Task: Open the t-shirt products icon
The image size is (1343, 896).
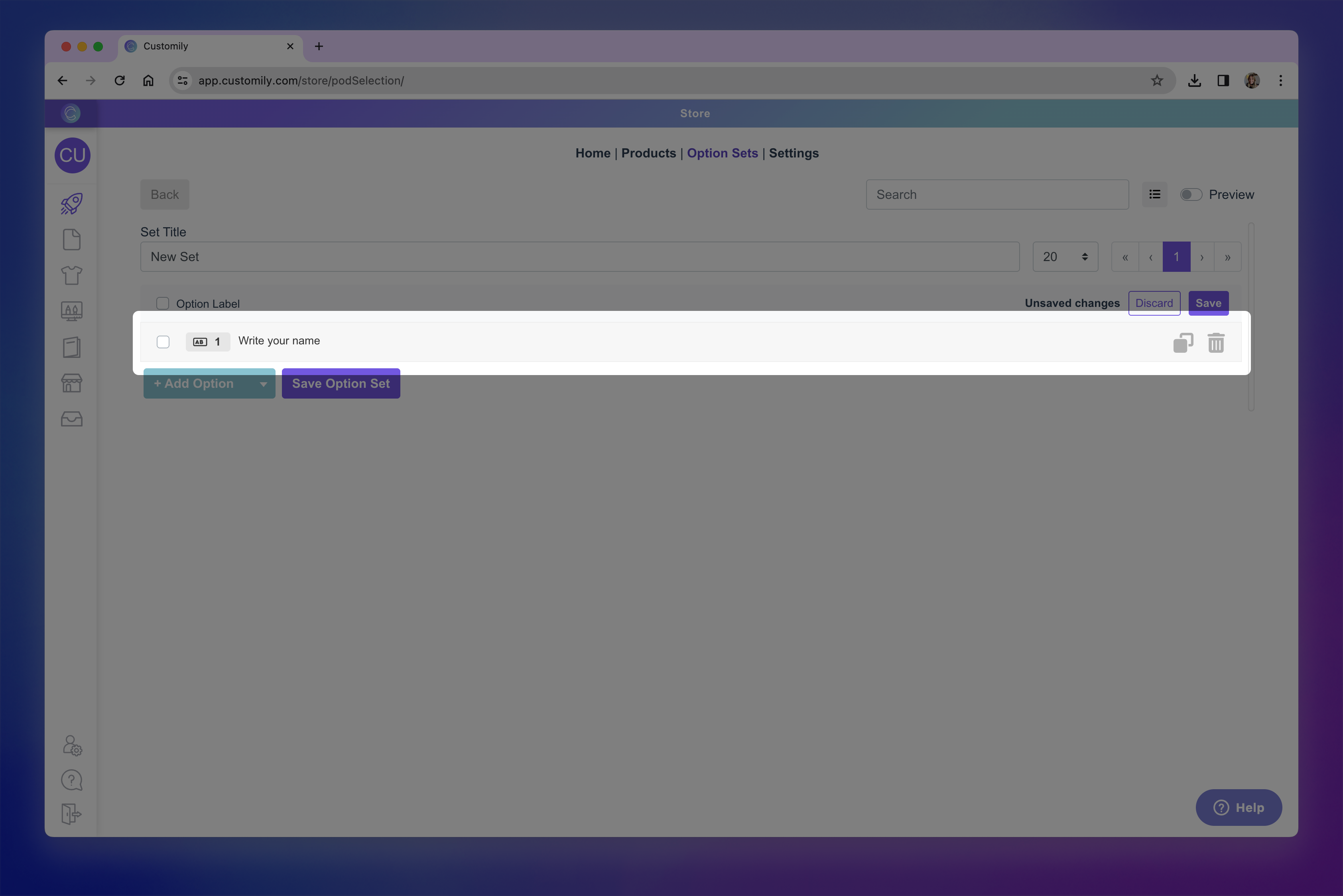Action: click(72, 275)
